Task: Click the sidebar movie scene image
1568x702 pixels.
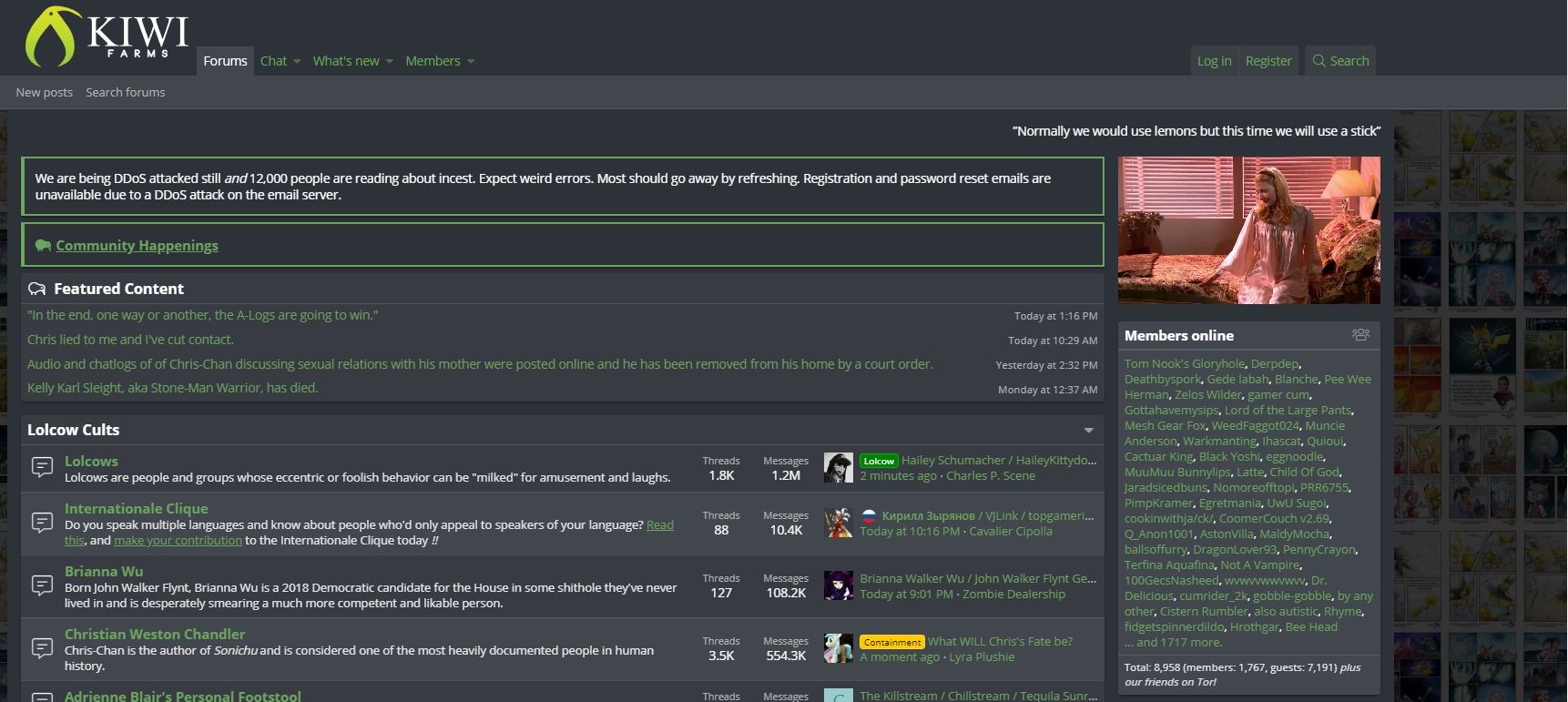Action: 1249,230
